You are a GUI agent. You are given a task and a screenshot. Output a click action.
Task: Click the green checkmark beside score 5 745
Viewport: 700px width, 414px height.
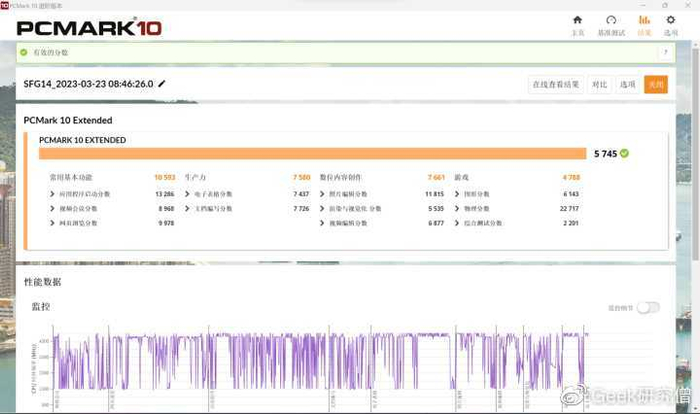tap(624, 153)
